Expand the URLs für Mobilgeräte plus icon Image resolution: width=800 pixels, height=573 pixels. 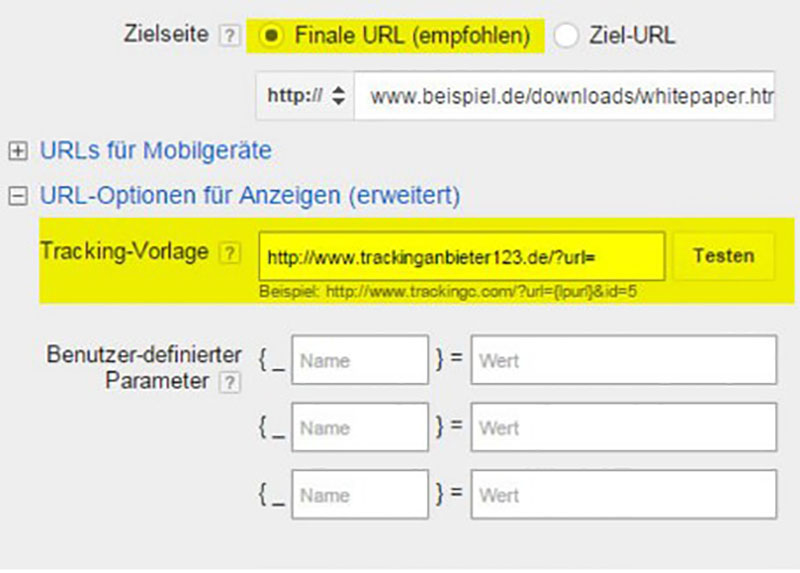(16, 152)
